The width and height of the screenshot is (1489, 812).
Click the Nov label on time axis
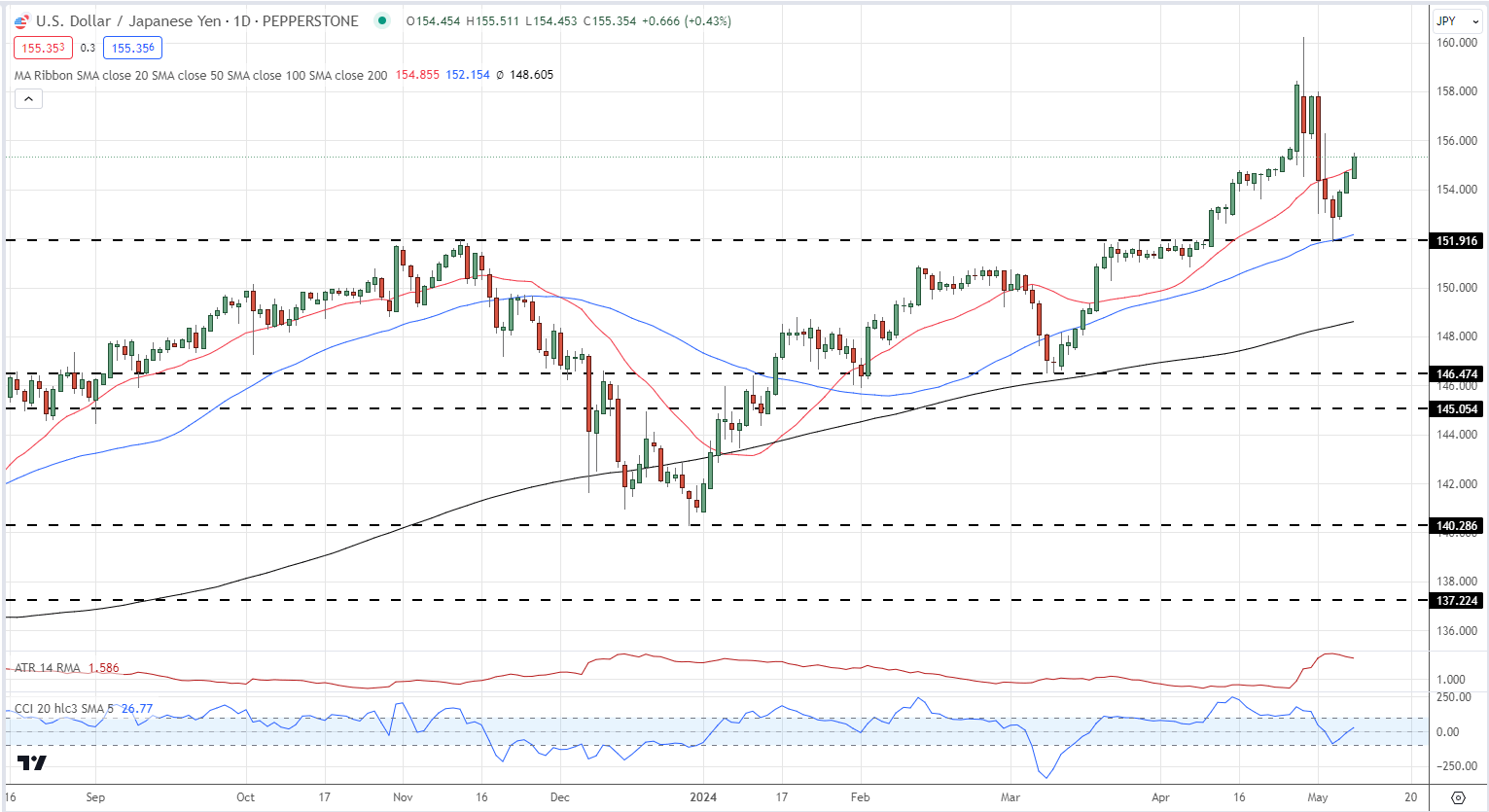pos(403,797)
